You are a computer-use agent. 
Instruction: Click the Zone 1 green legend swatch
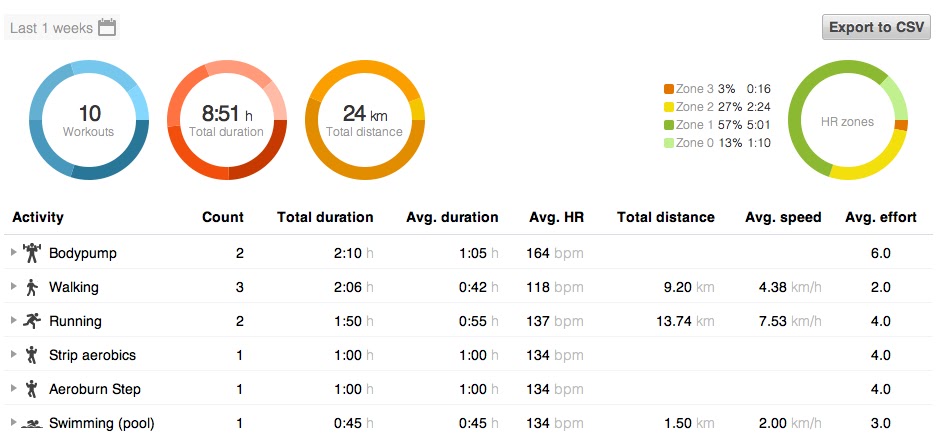click(x=668, y=125)
